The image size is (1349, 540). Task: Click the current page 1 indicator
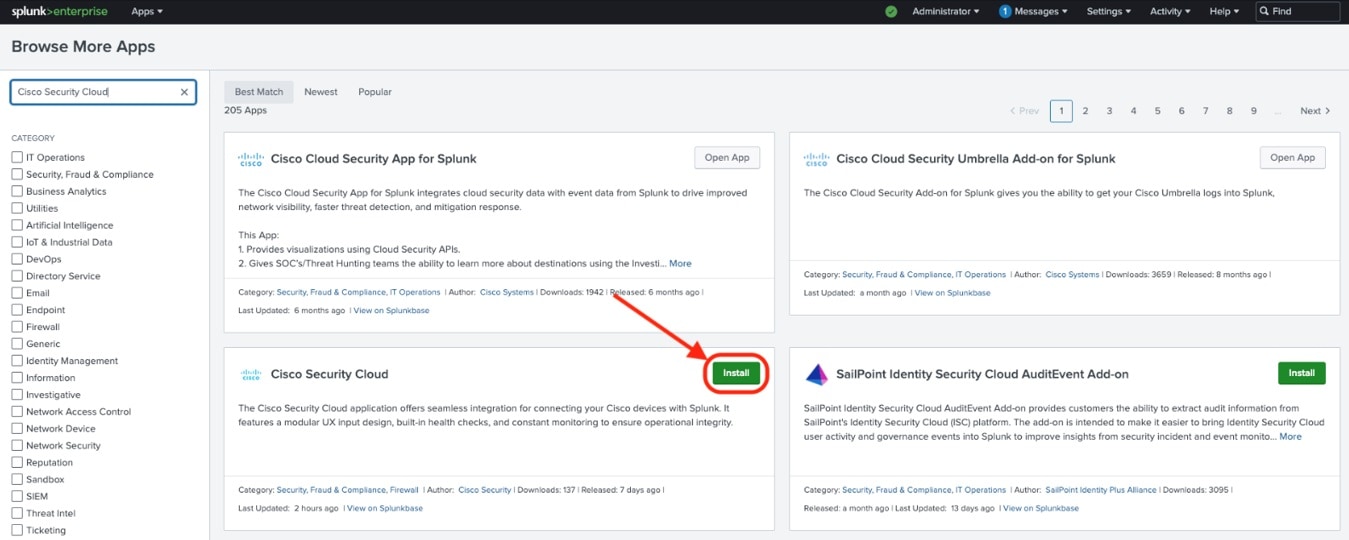(x=1061, y=111)
